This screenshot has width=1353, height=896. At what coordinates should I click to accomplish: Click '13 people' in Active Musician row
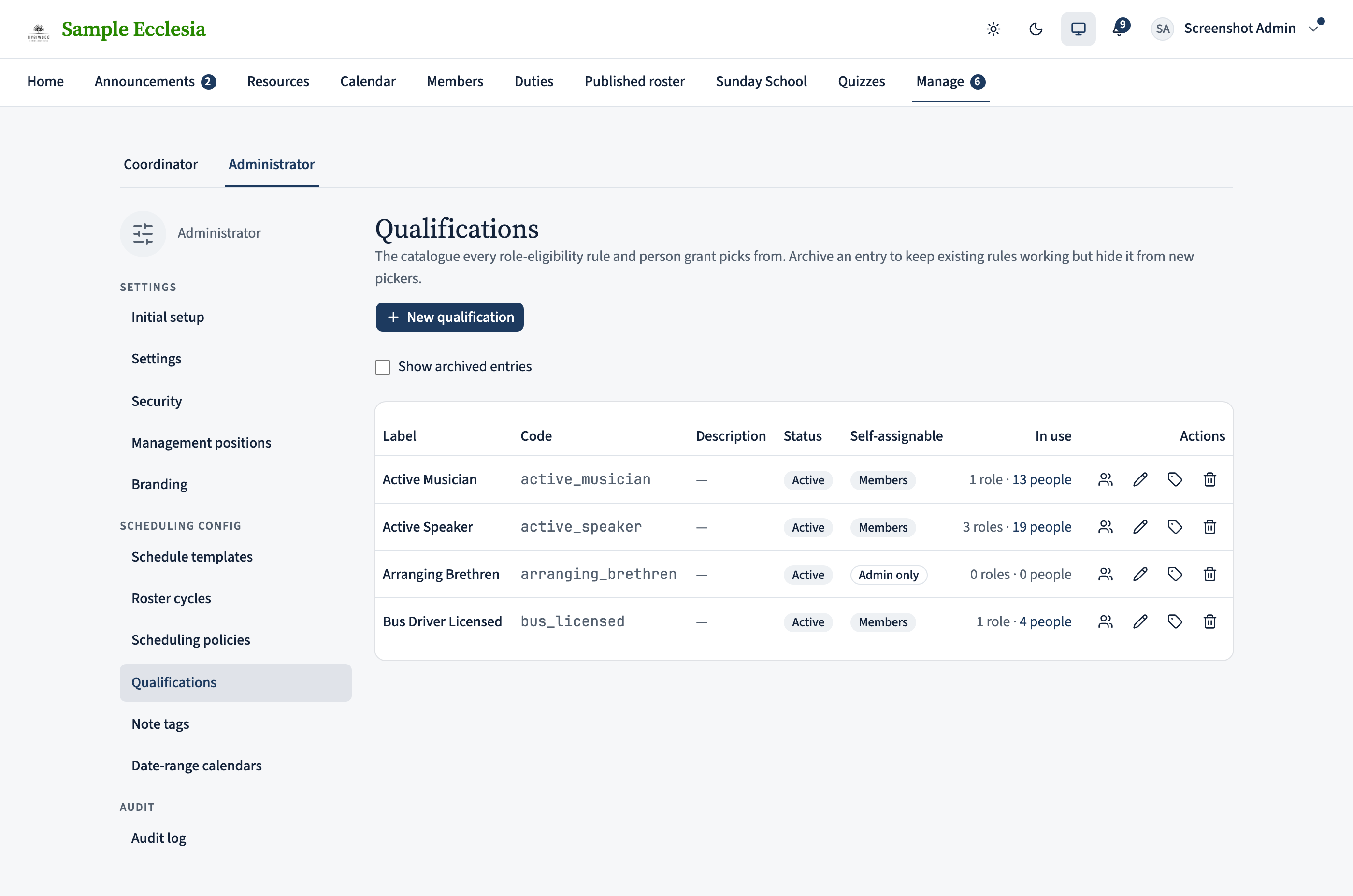pyautogui.click(x=1042, y=479)
